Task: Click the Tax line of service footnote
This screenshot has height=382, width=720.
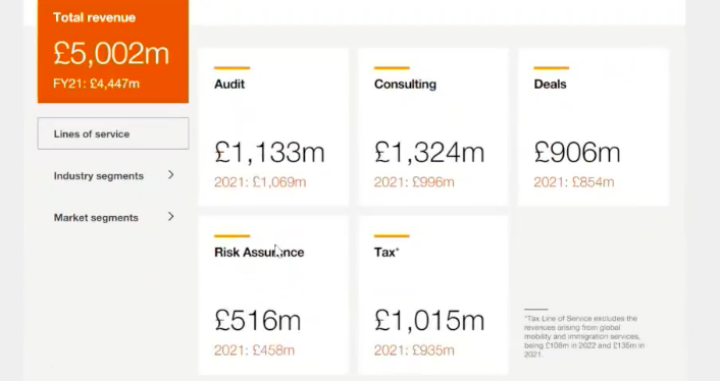Action: [x=585, y=336]
